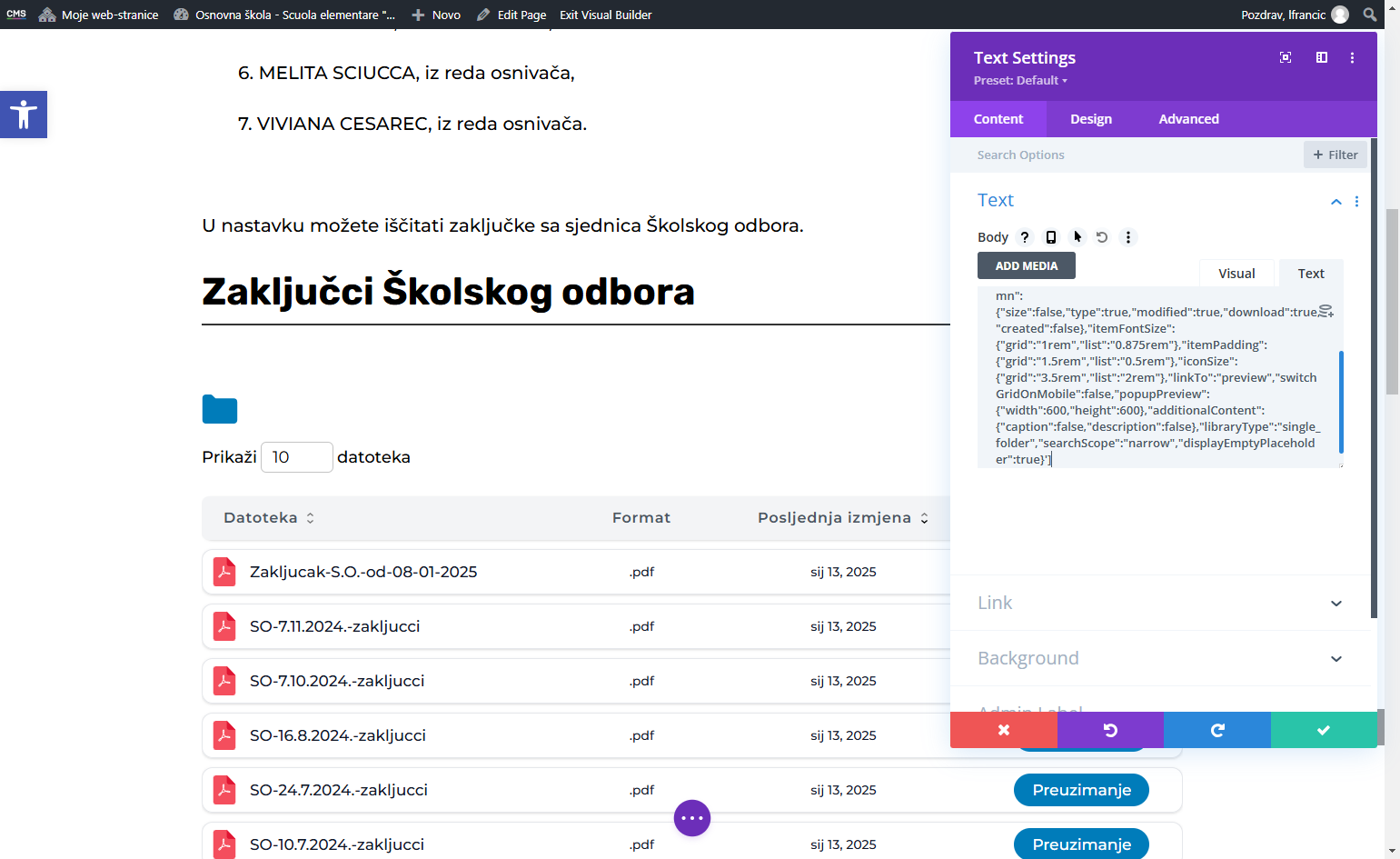Open the blue folder icon
This screenshot has height=859, width=1400.
220,410
